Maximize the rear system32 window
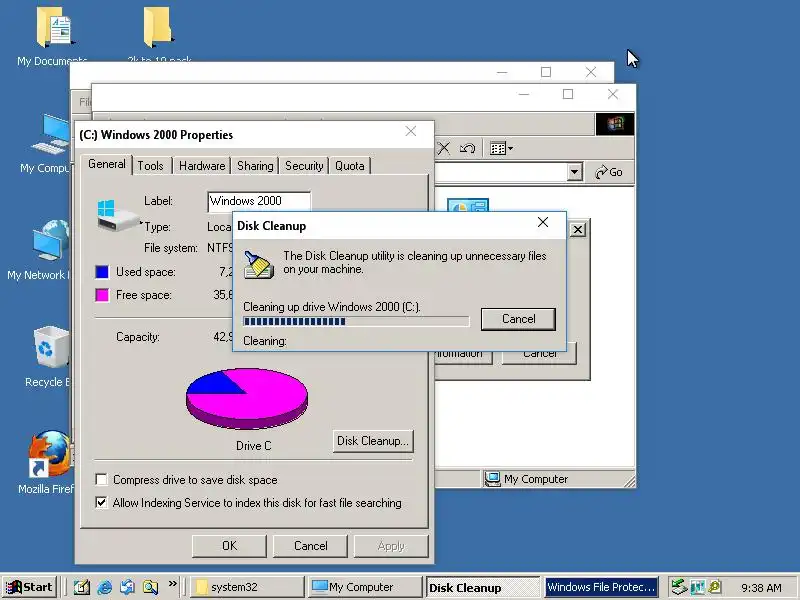The width and height of the screenshot is (800, 600). (546, 72)
